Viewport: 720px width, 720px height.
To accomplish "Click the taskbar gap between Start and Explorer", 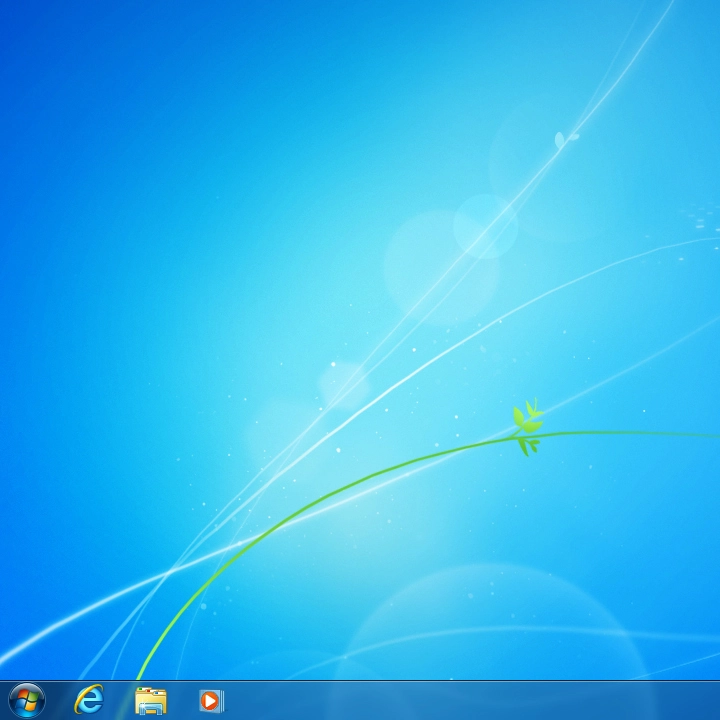I will click(x=57, y=700).
